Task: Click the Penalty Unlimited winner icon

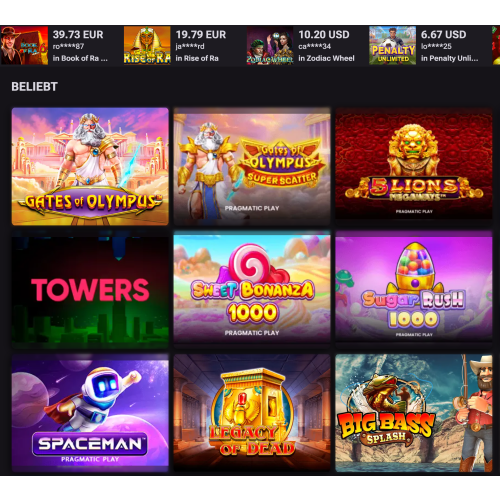Action: pyautogui.click(x=392, y=45)
